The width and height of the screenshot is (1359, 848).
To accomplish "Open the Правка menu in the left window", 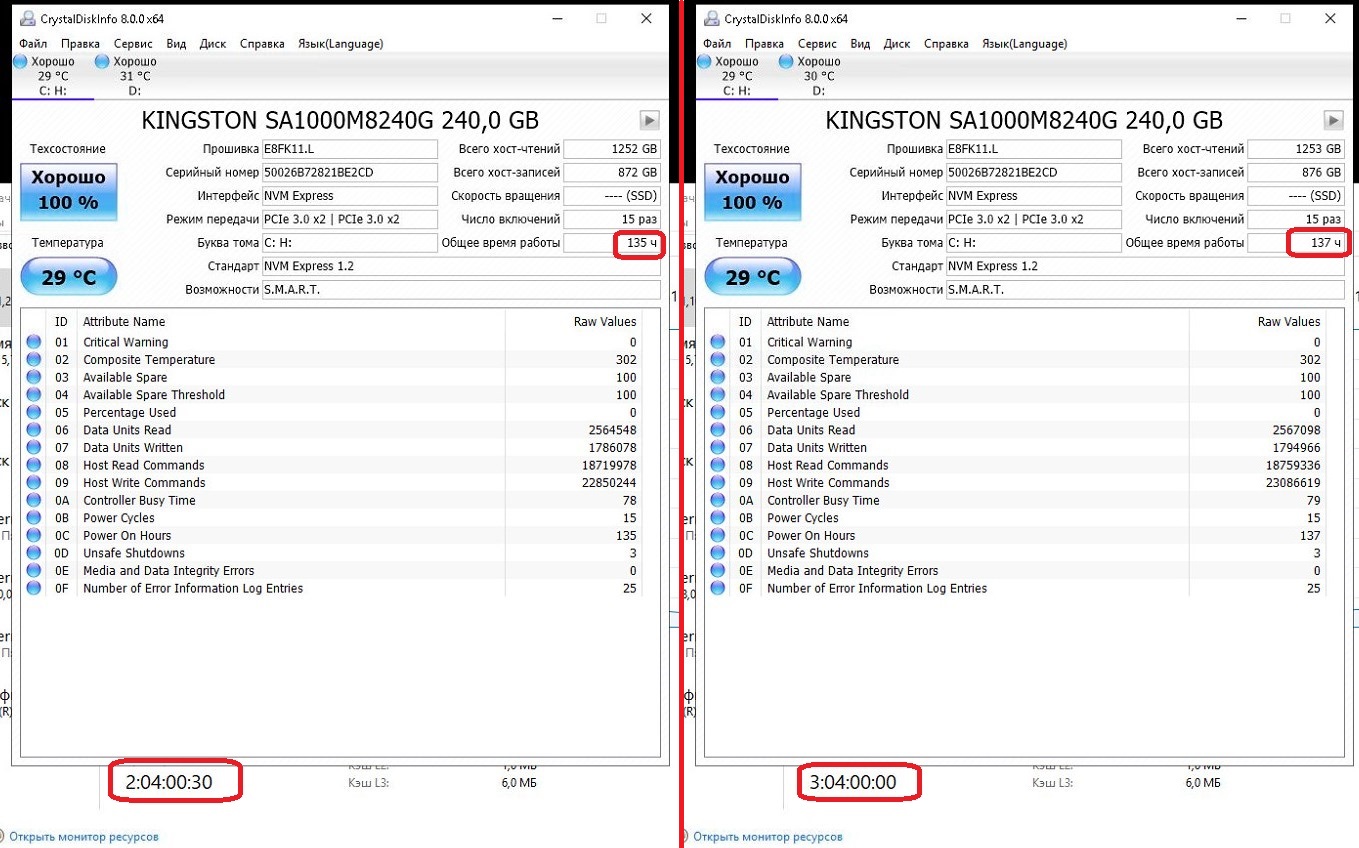I will click(80, 44).
